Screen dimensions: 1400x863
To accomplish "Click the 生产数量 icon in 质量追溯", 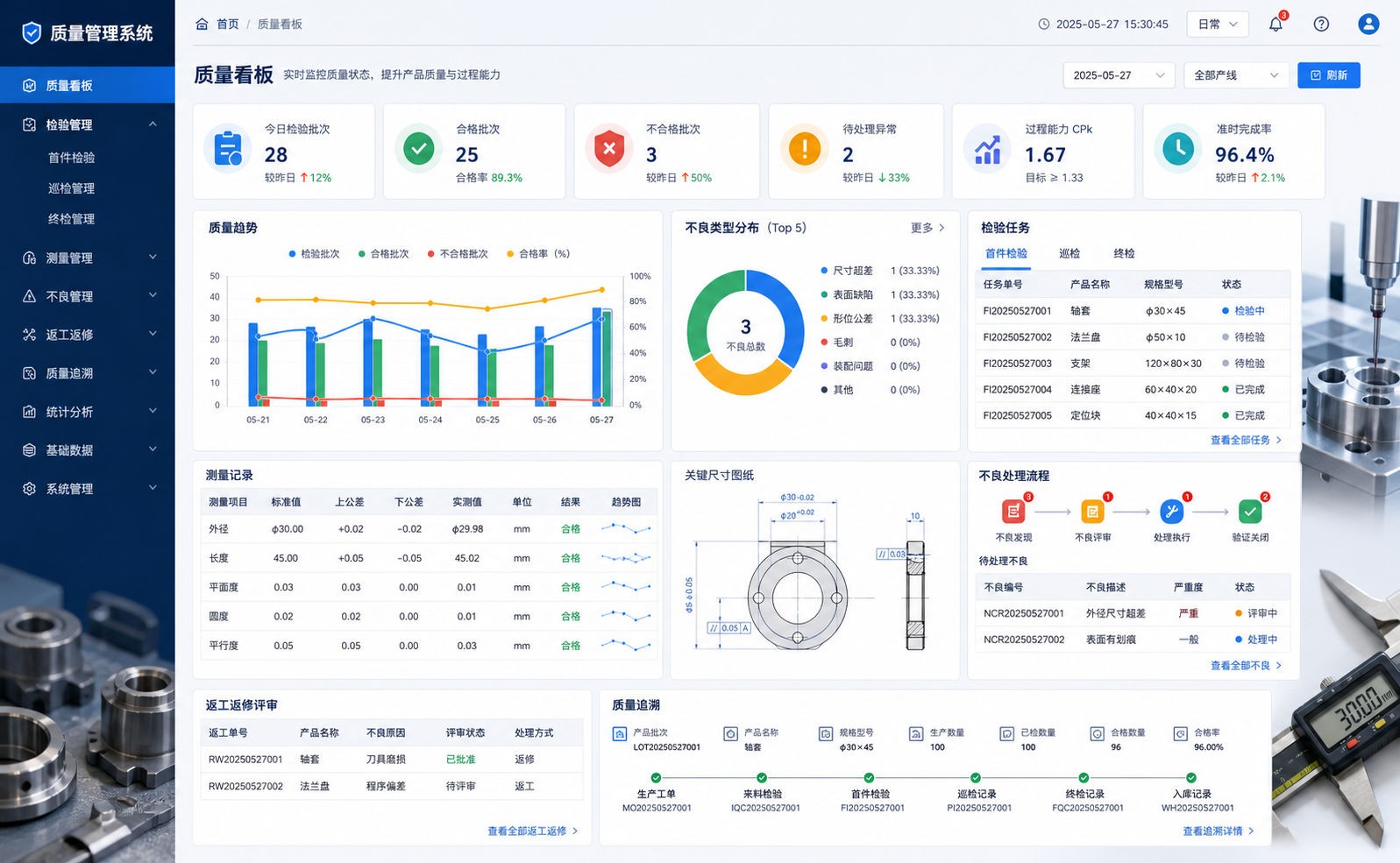I will tap(916, 733).
